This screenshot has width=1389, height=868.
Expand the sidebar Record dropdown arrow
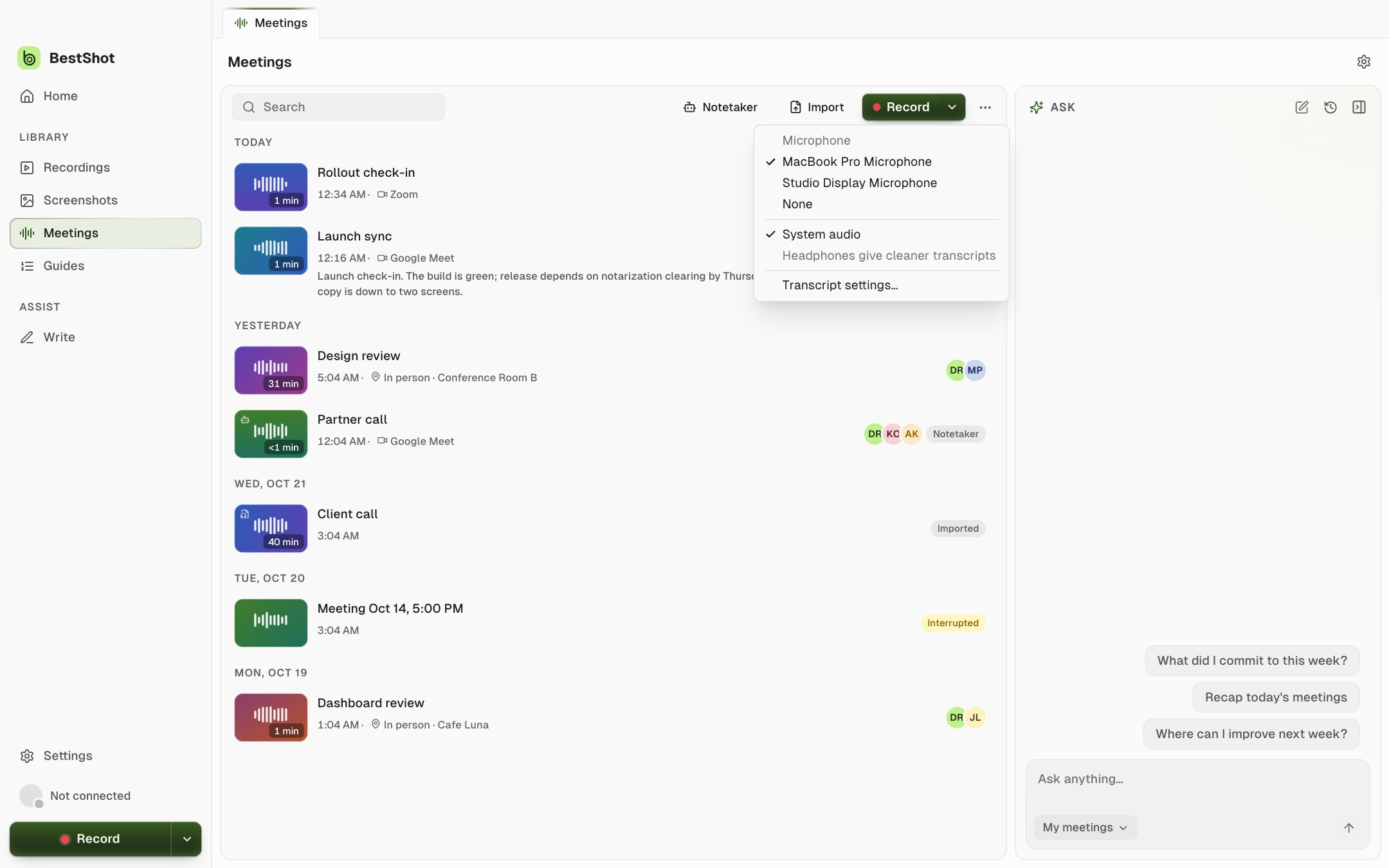186,839
